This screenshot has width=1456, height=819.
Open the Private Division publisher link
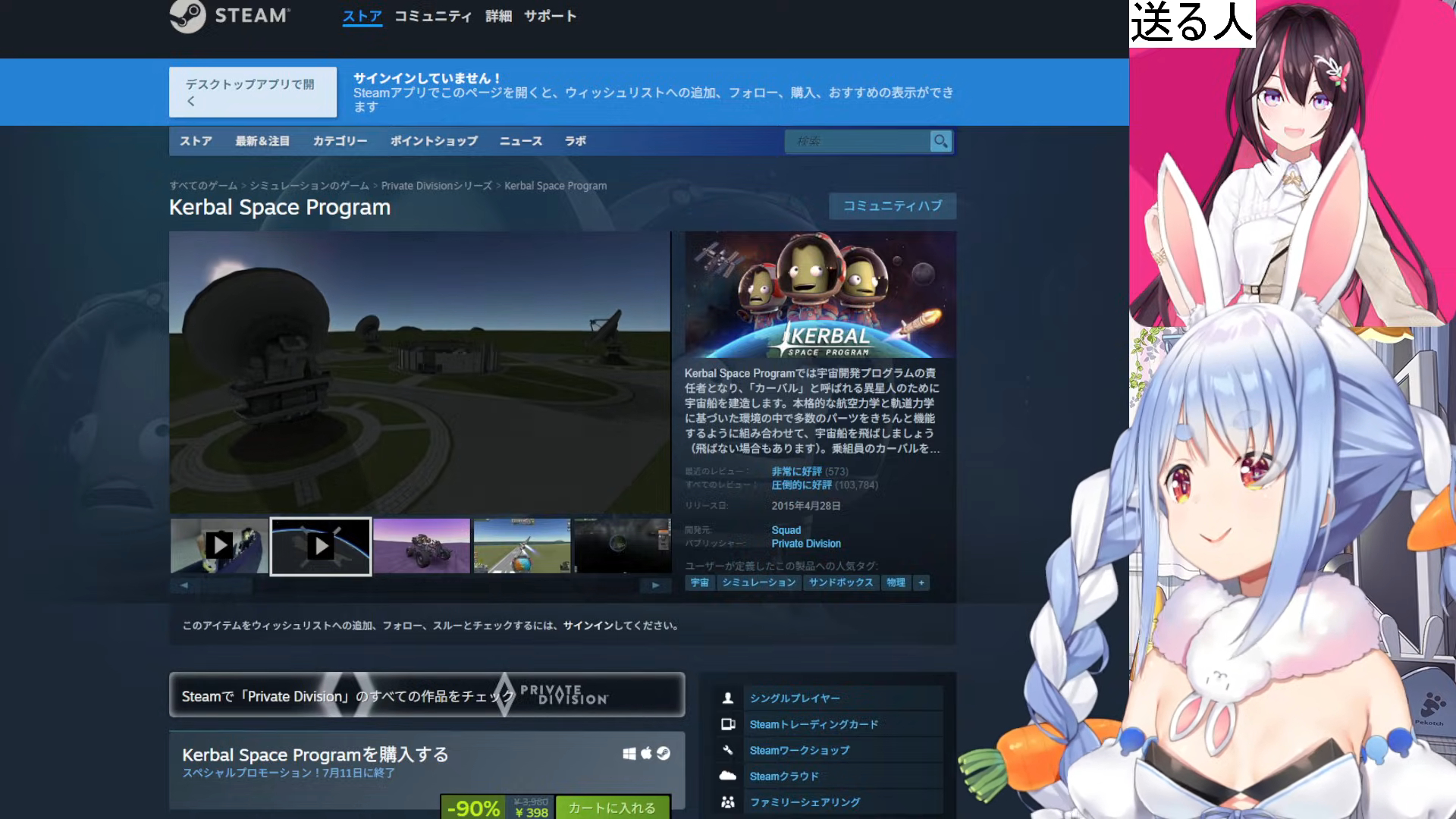[806, 544]
